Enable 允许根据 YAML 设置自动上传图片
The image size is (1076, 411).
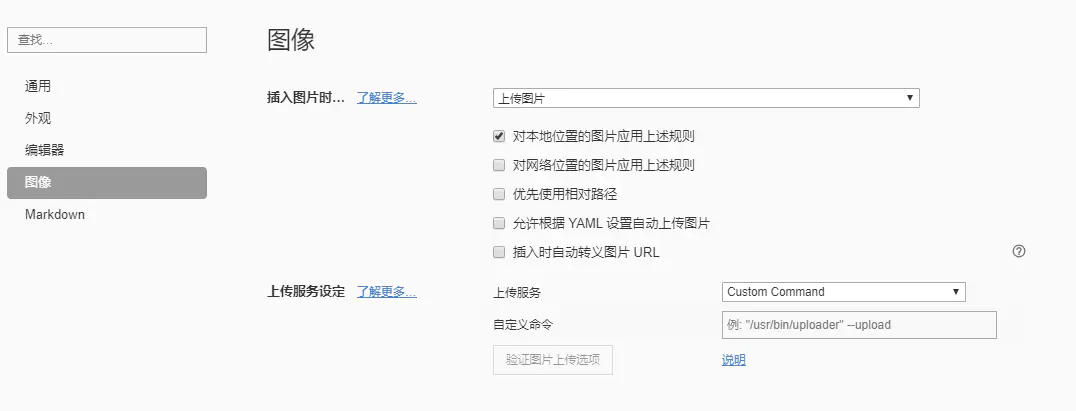click(x=499, y=223)
